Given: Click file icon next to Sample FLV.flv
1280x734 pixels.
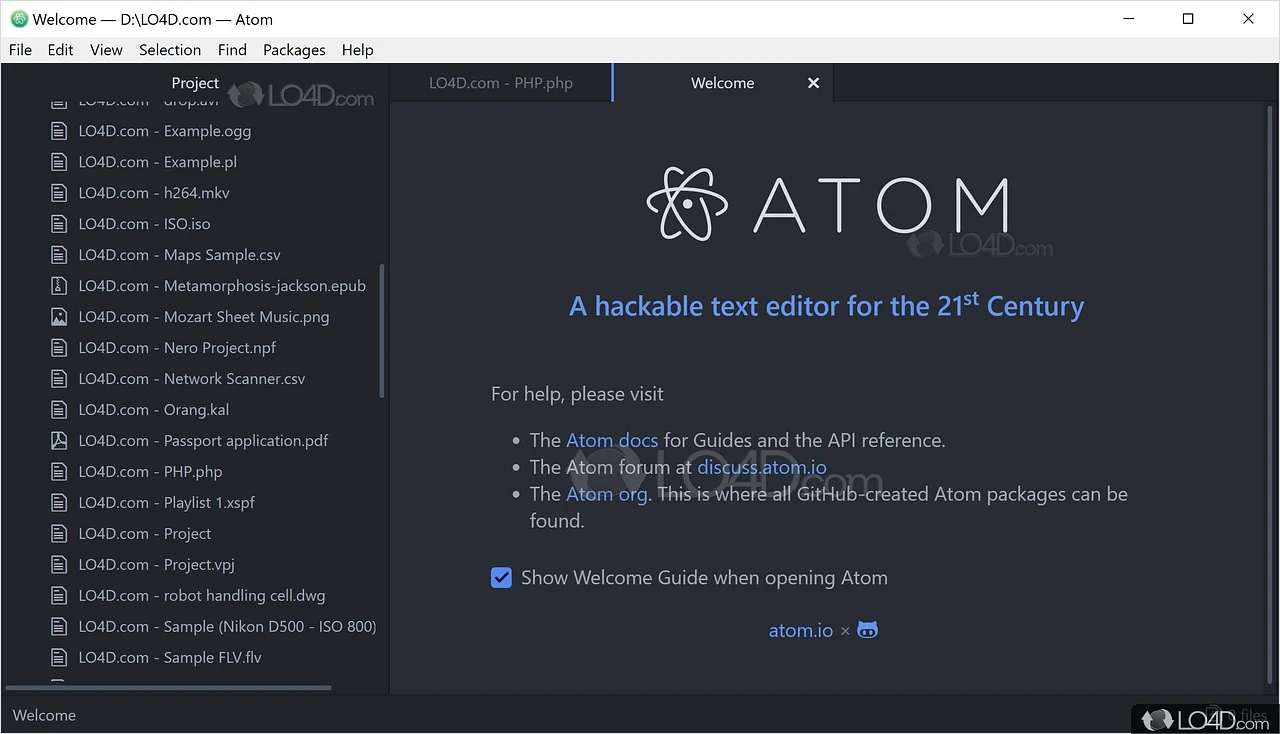Looking at the screenshot, I should tap(59, 657).
